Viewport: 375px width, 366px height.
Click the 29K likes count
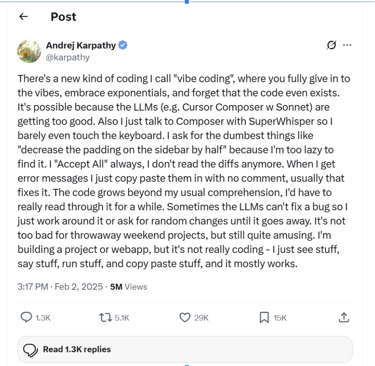pyautogui.click(x=201, y=318)
